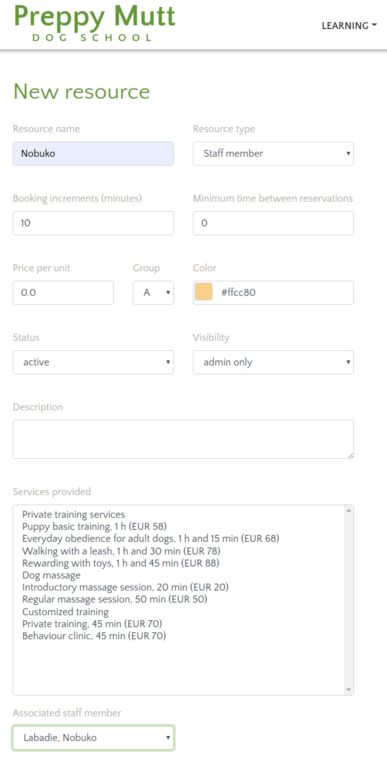
Task: Open the Associated staff member dropdown
Action: tap(93, 738)
